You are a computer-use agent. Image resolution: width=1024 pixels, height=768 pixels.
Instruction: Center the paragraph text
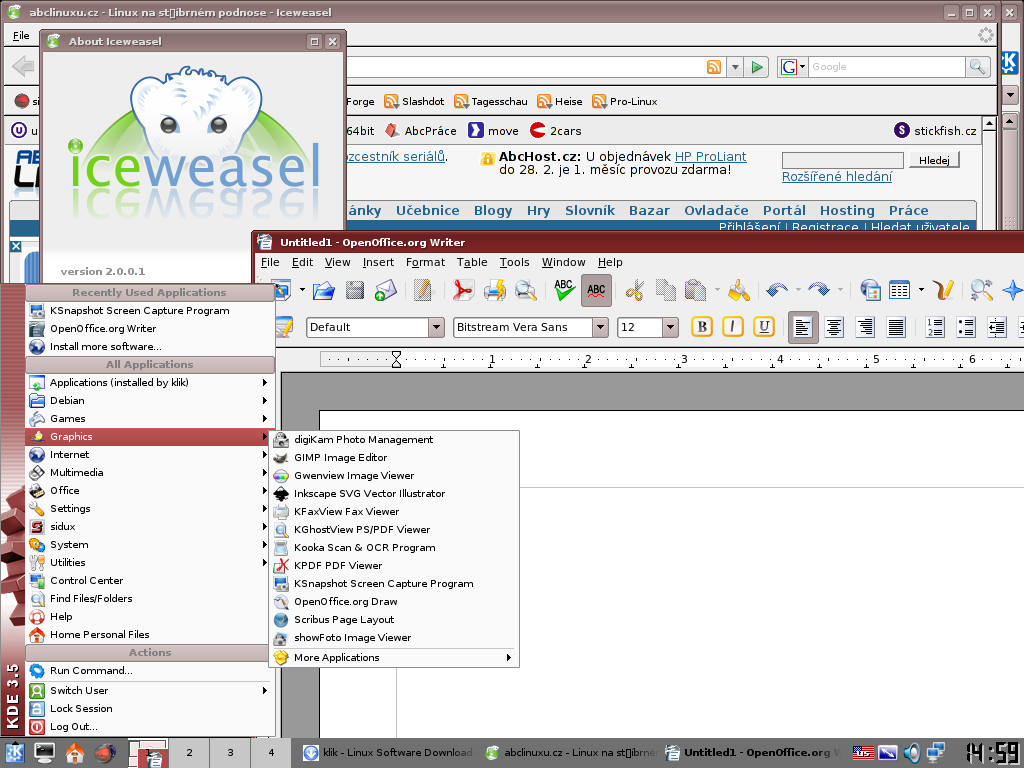834,327
